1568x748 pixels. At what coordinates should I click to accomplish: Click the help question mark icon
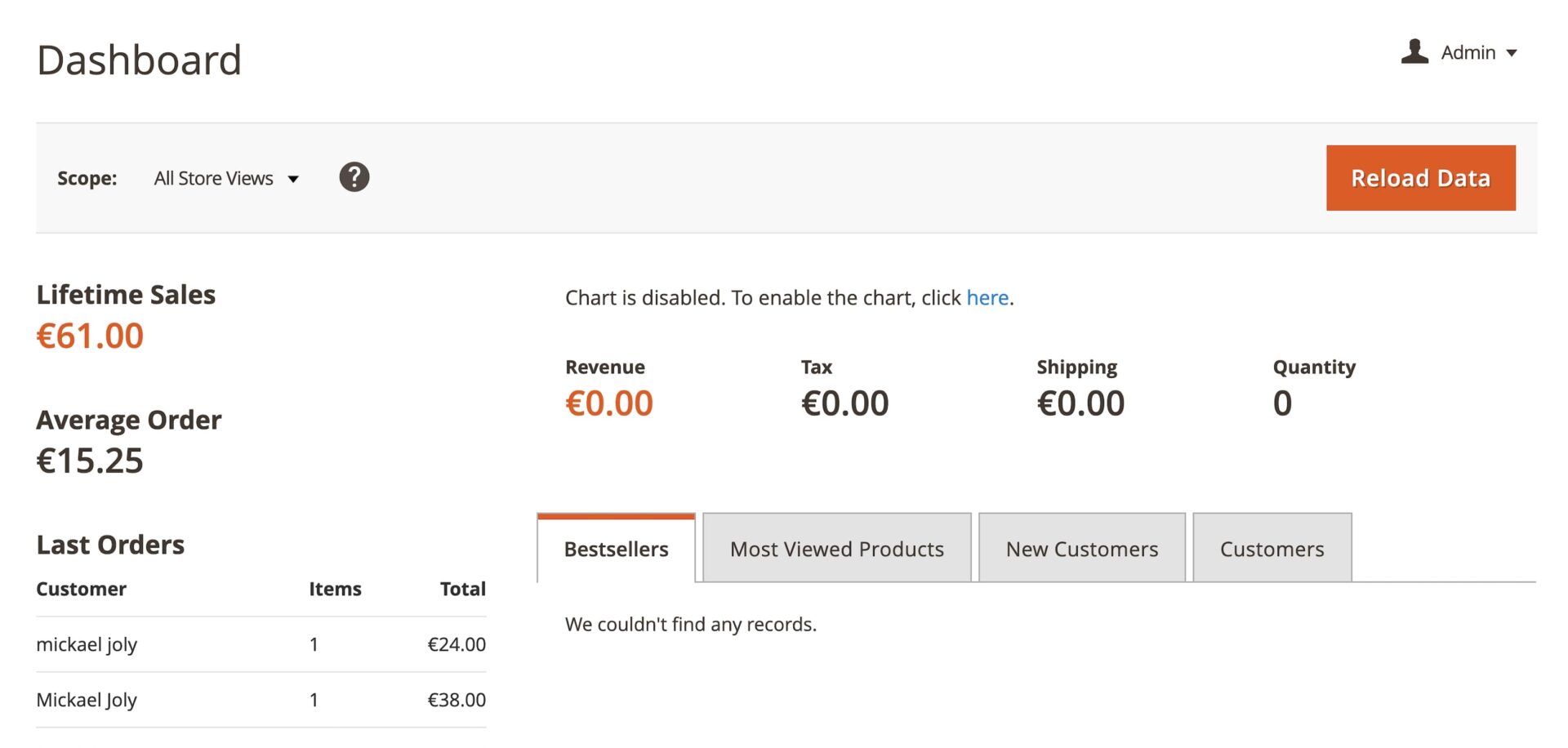354,177
